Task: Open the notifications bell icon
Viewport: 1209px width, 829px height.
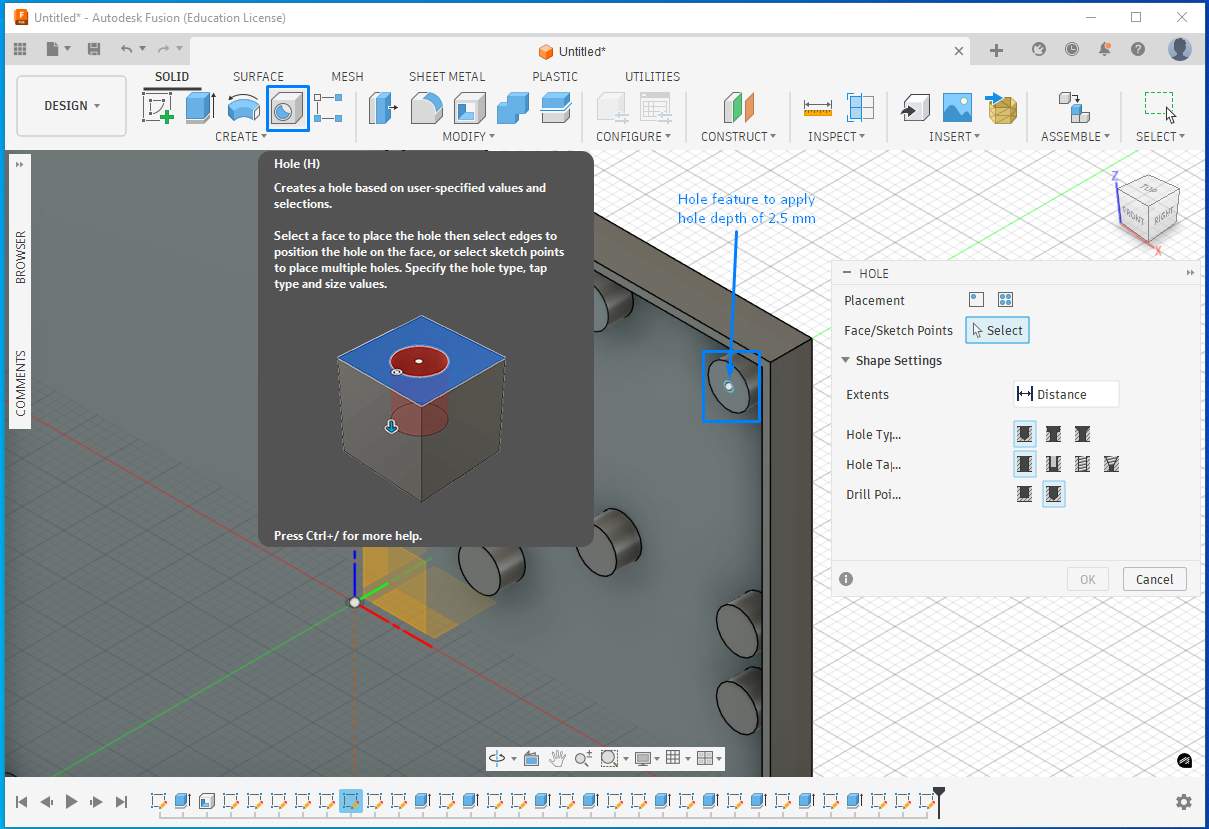Action: pyautogui.click(x=1105, y=49)
